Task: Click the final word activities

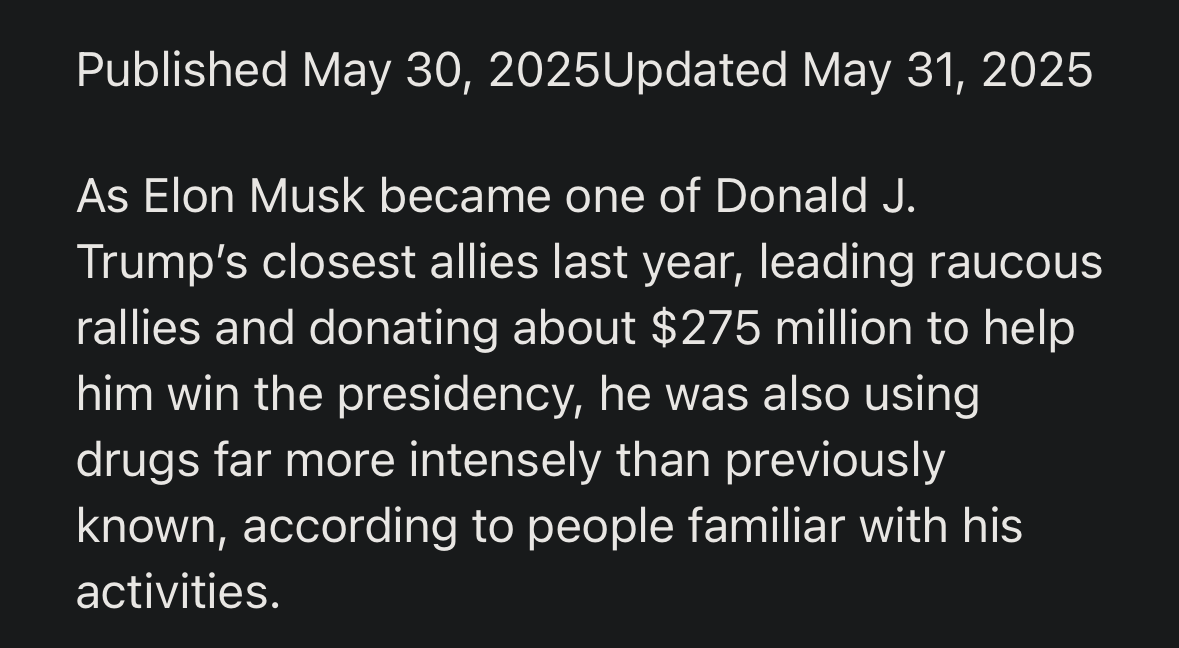Action: [x=178, y=592]
